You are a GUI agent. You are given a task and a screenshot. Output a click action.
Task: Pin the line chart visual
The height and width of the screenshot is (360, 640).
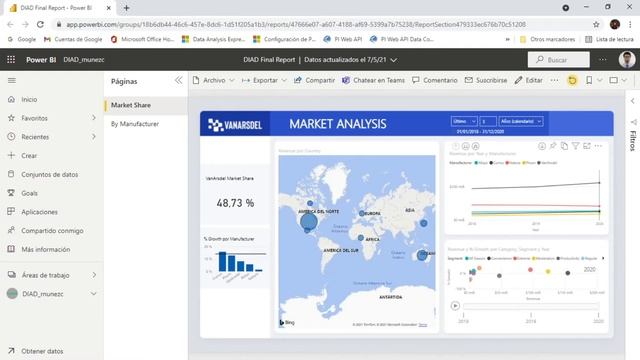pos(553,146)
